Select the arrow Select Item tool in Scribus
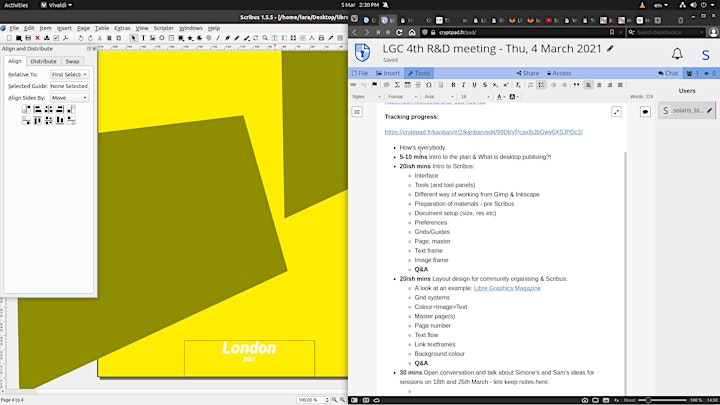The width and height of the screenshot is (720, 405). [133, 38]
